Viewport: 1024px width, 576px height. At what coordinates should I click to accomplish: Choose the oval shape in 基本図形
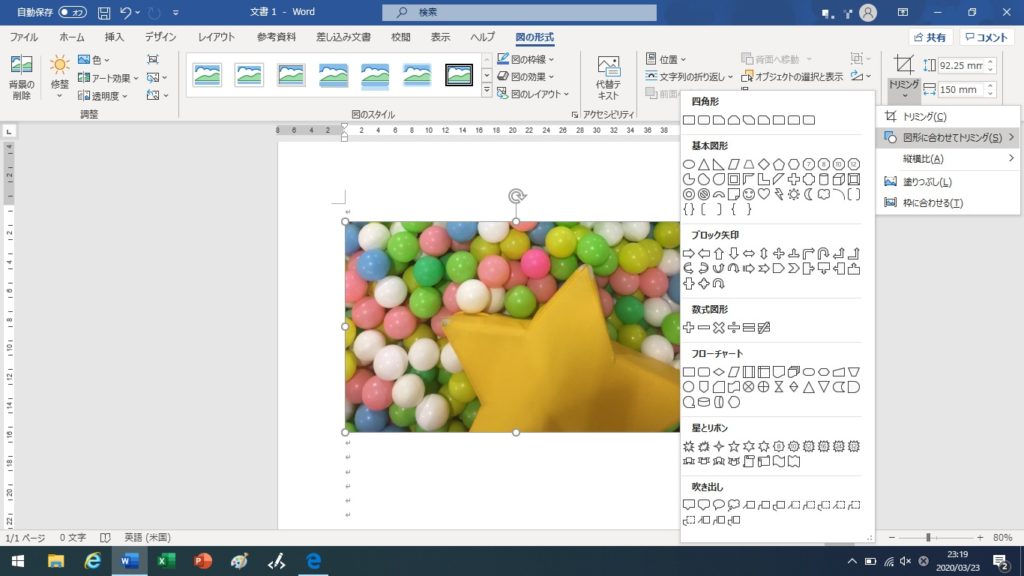(x=688, y=164)
